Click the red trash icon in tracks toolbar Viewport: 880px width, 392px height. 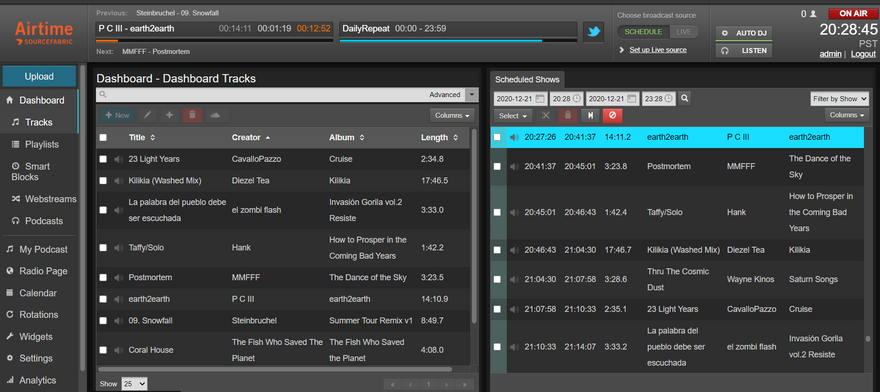pyautogui.click(x=192, y=115)
